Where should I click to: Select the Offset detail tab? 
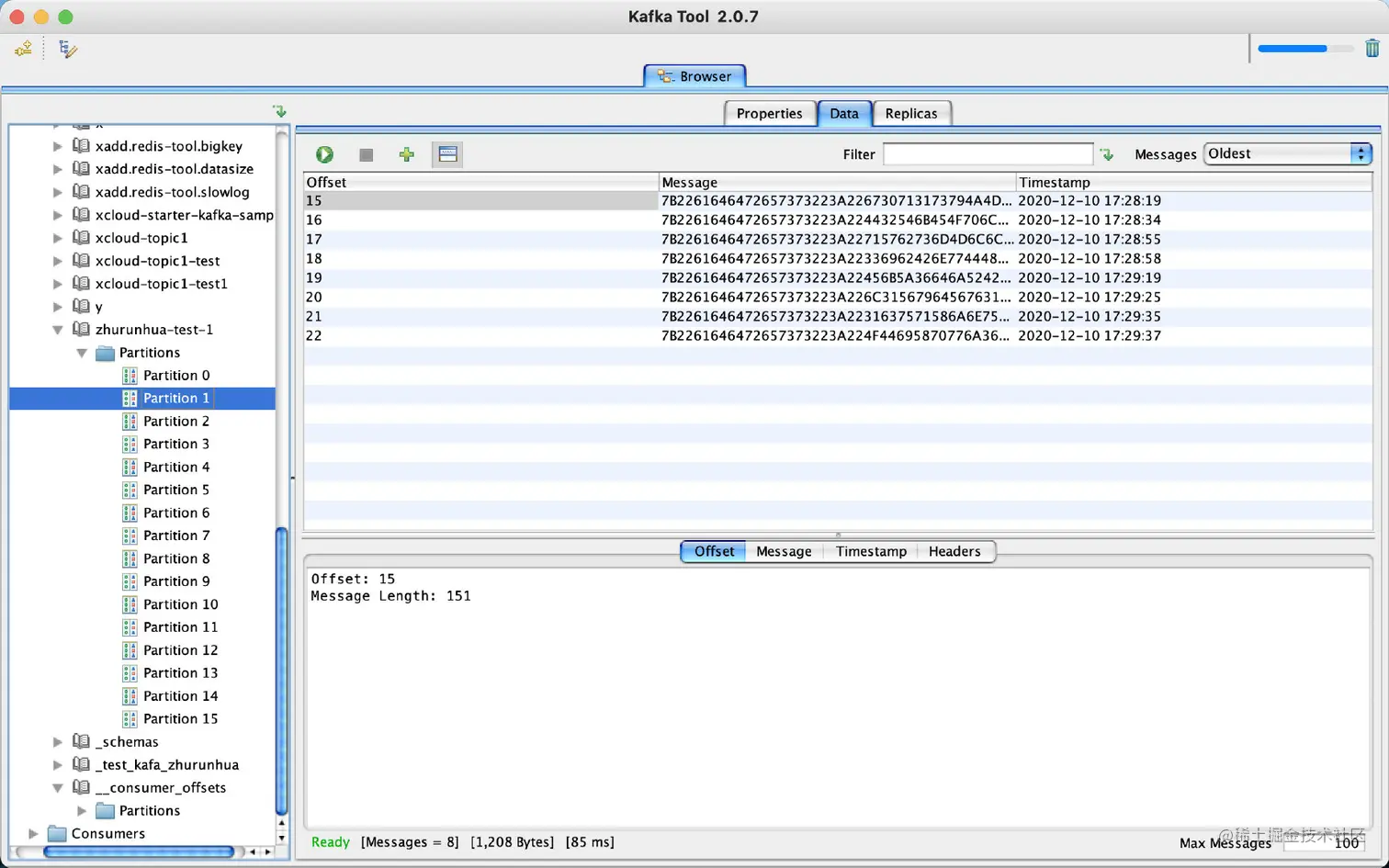[714, 551]
